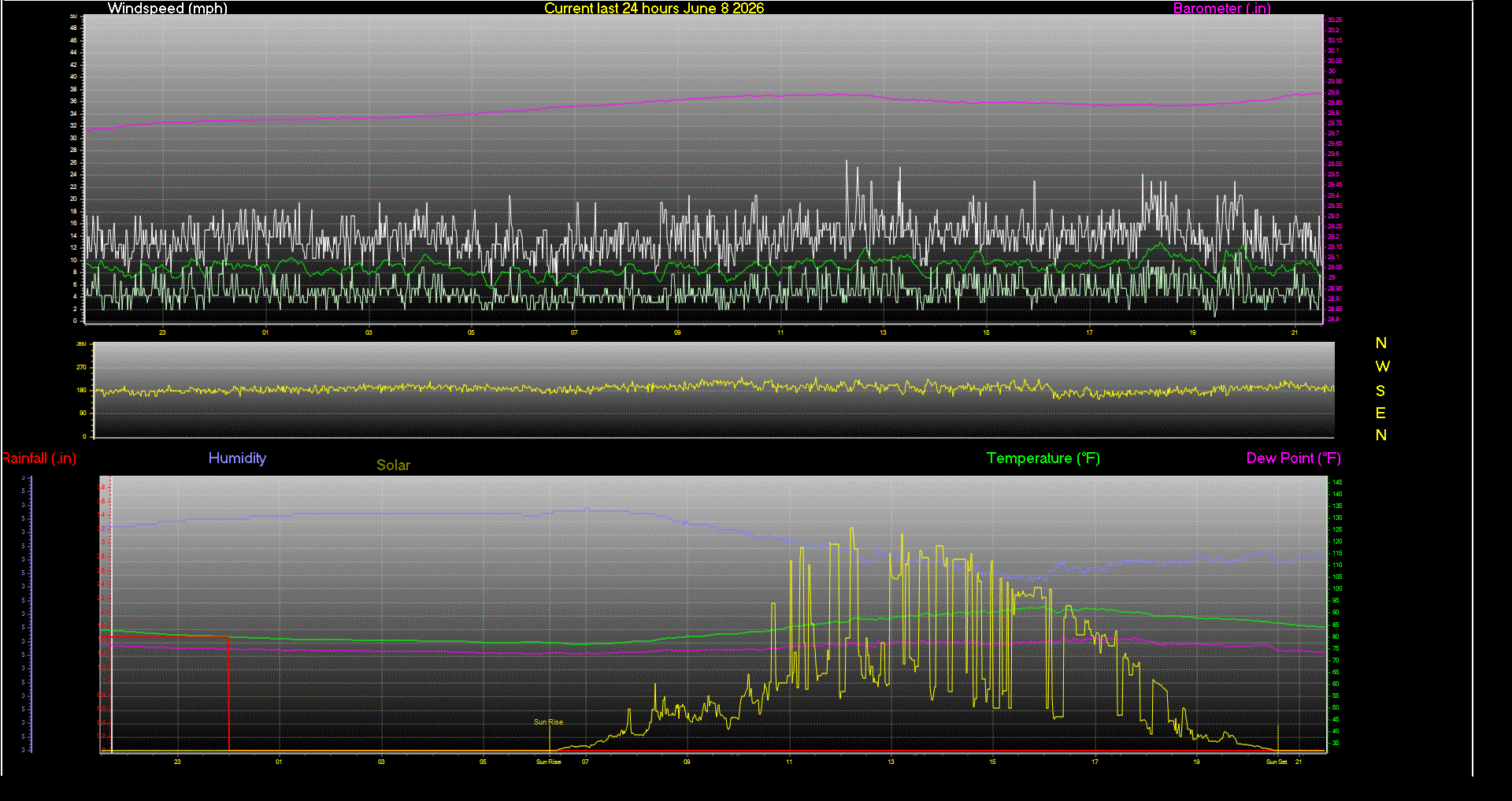The width and height of the screenshot is (1512, 801).
Task: Click the compass letter "S"
Action: [x=1380, y=391]
